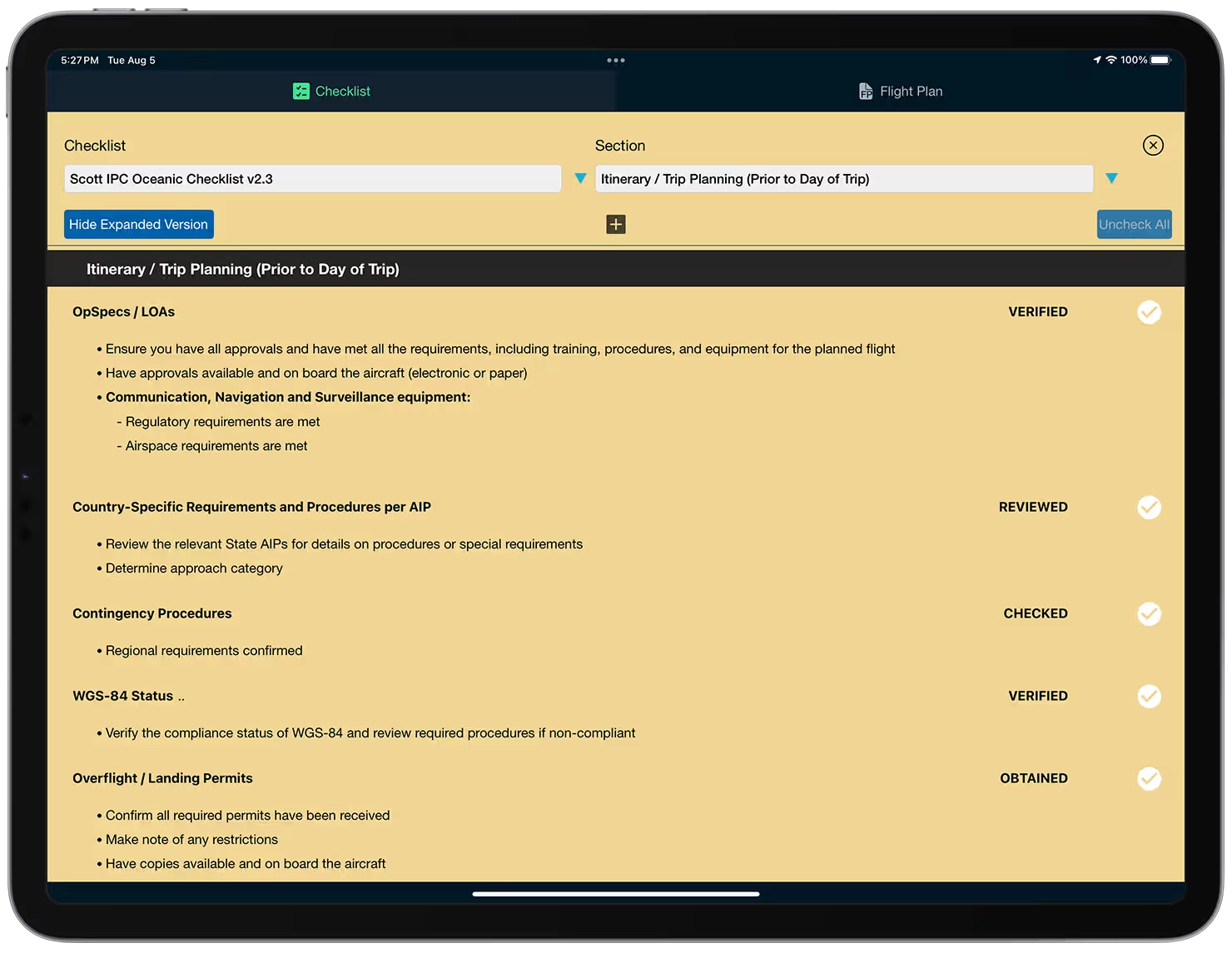This screenshot has width=1232, height=953.
Task: Click the Uncheck All button
Action: 1135,225
